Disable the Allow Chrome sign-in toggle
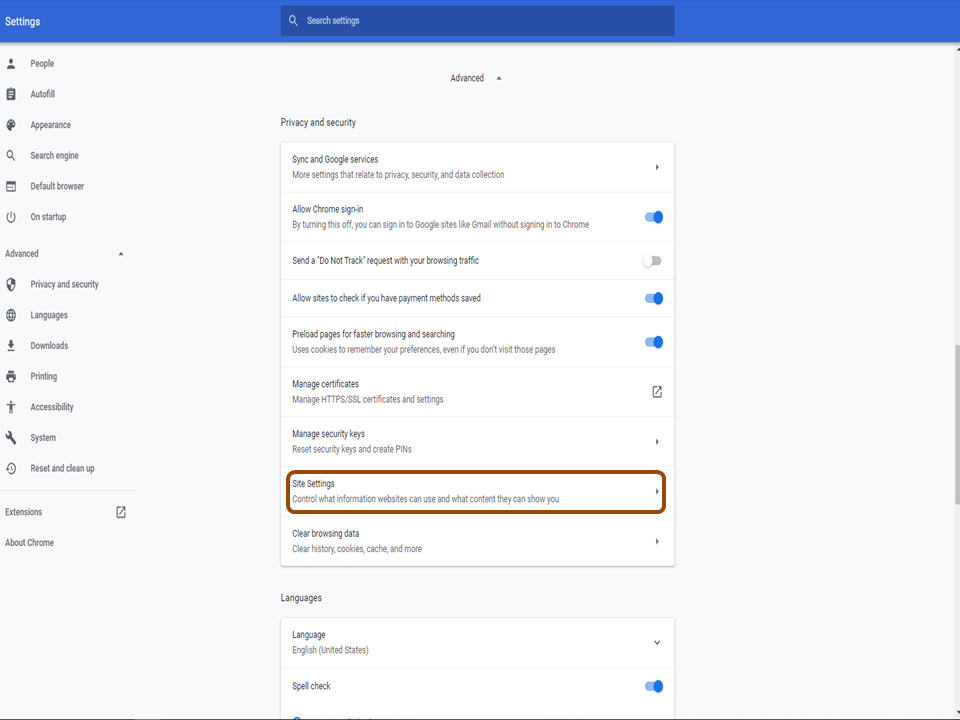This screenshot has width=960, height=720. tap(654, 217)
